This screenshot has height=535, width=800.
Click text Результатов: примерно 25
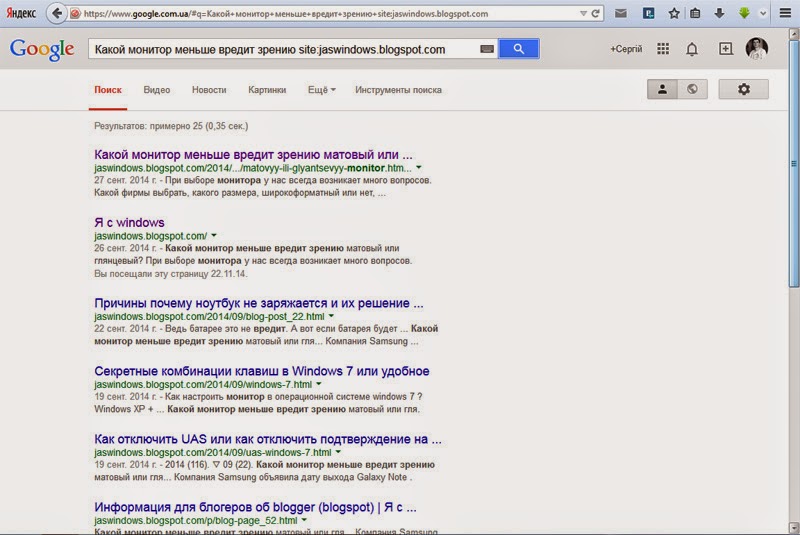pos(171,126)
